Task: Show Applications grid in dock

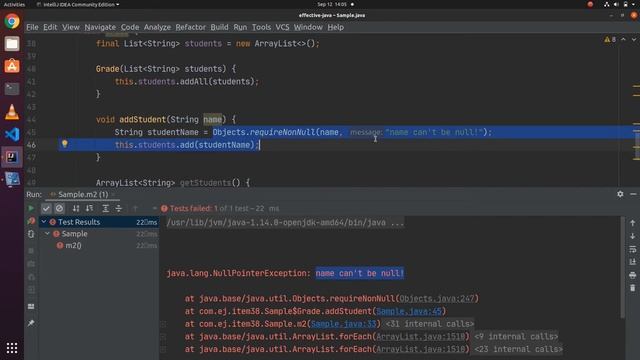Action: [x=12, y=348]
